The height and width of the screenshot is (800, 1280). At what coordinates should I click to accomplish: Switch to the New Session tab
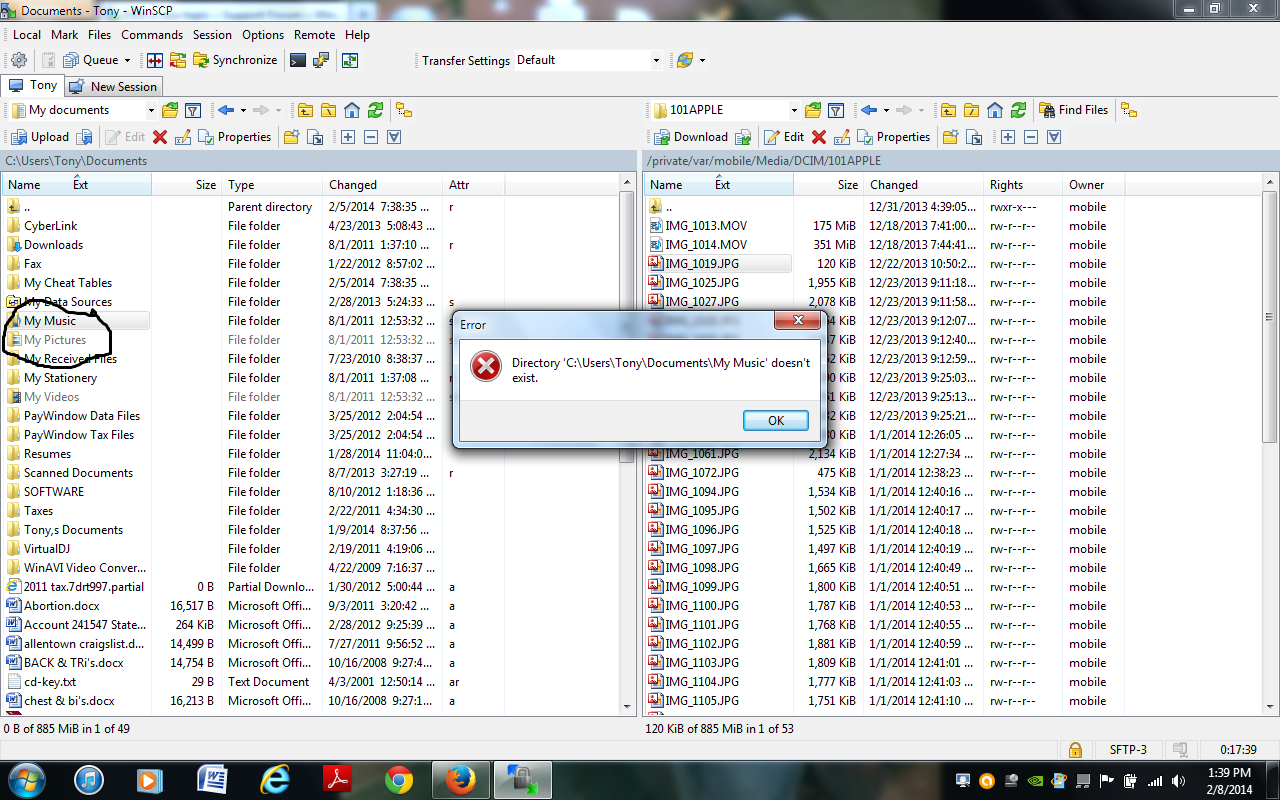(113, 86)
